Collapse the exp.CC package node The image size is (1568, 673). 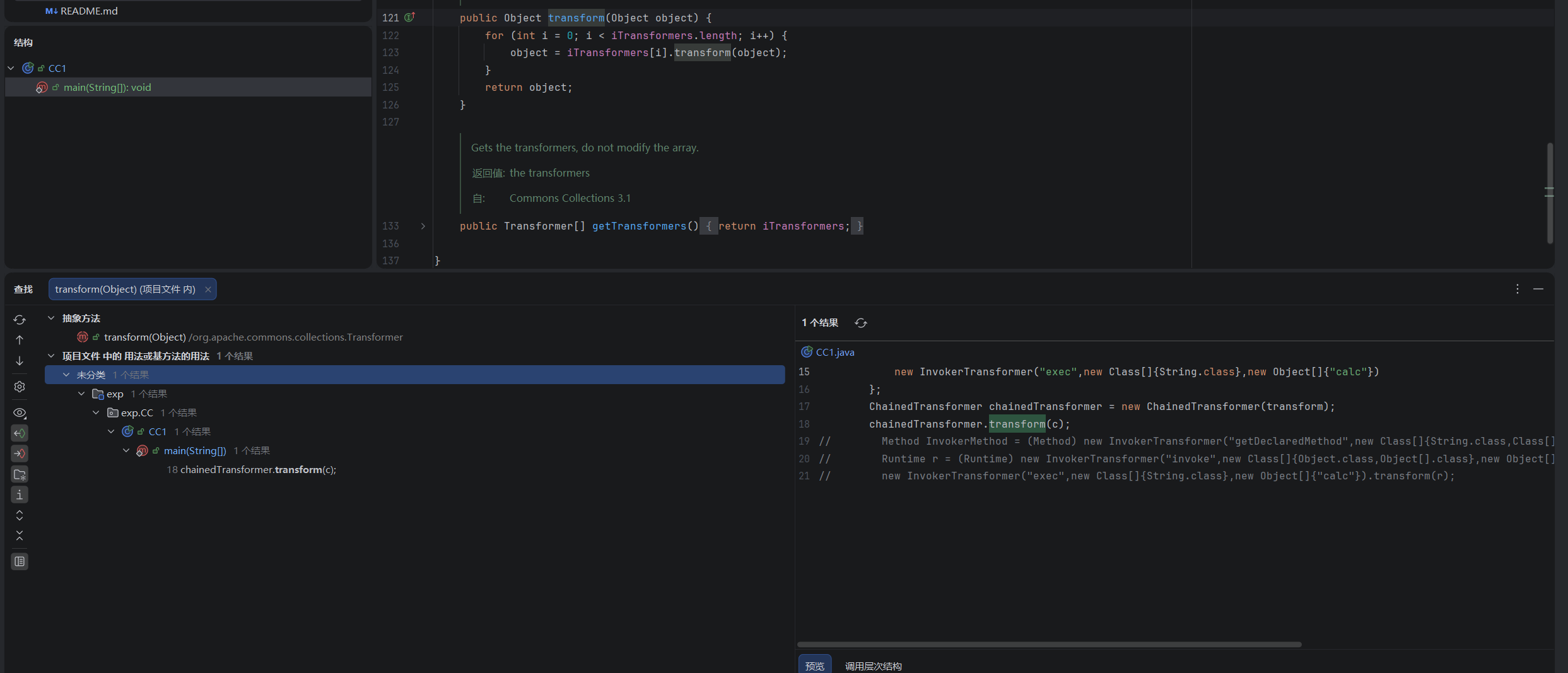click(96, 413)
